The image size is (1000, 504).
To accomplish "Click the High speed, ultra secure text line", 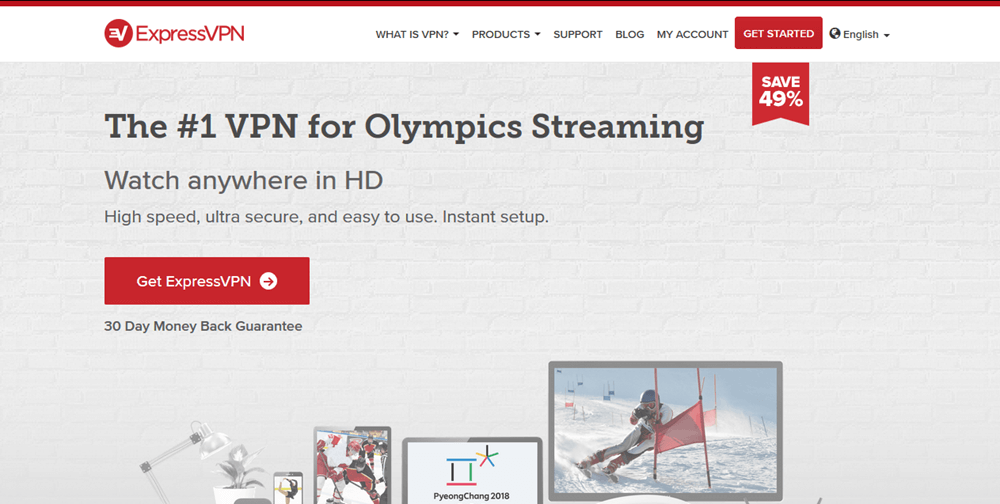I will coord(326,217).
